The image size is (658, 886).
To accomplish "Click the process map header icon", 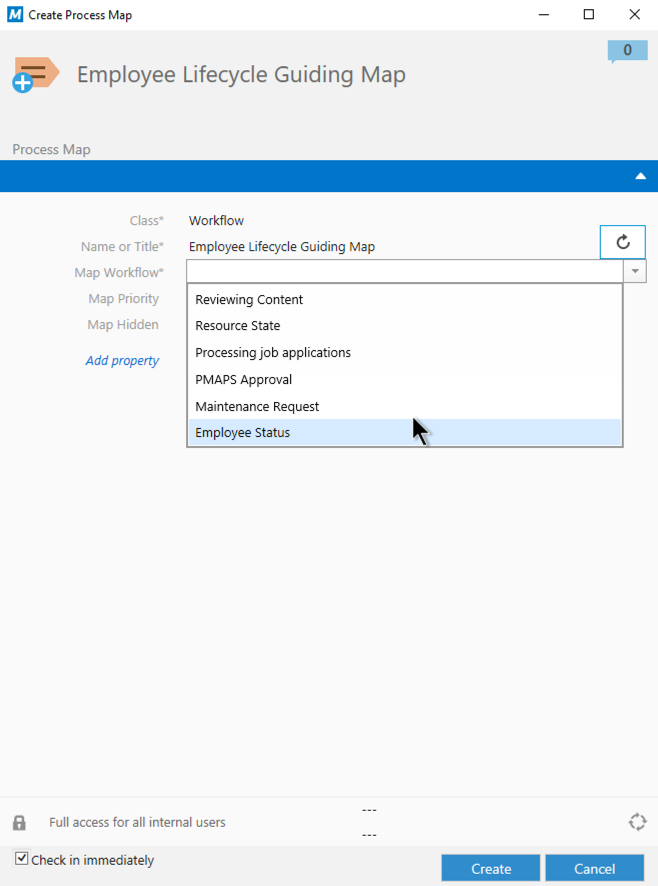I will coord(36,74).
